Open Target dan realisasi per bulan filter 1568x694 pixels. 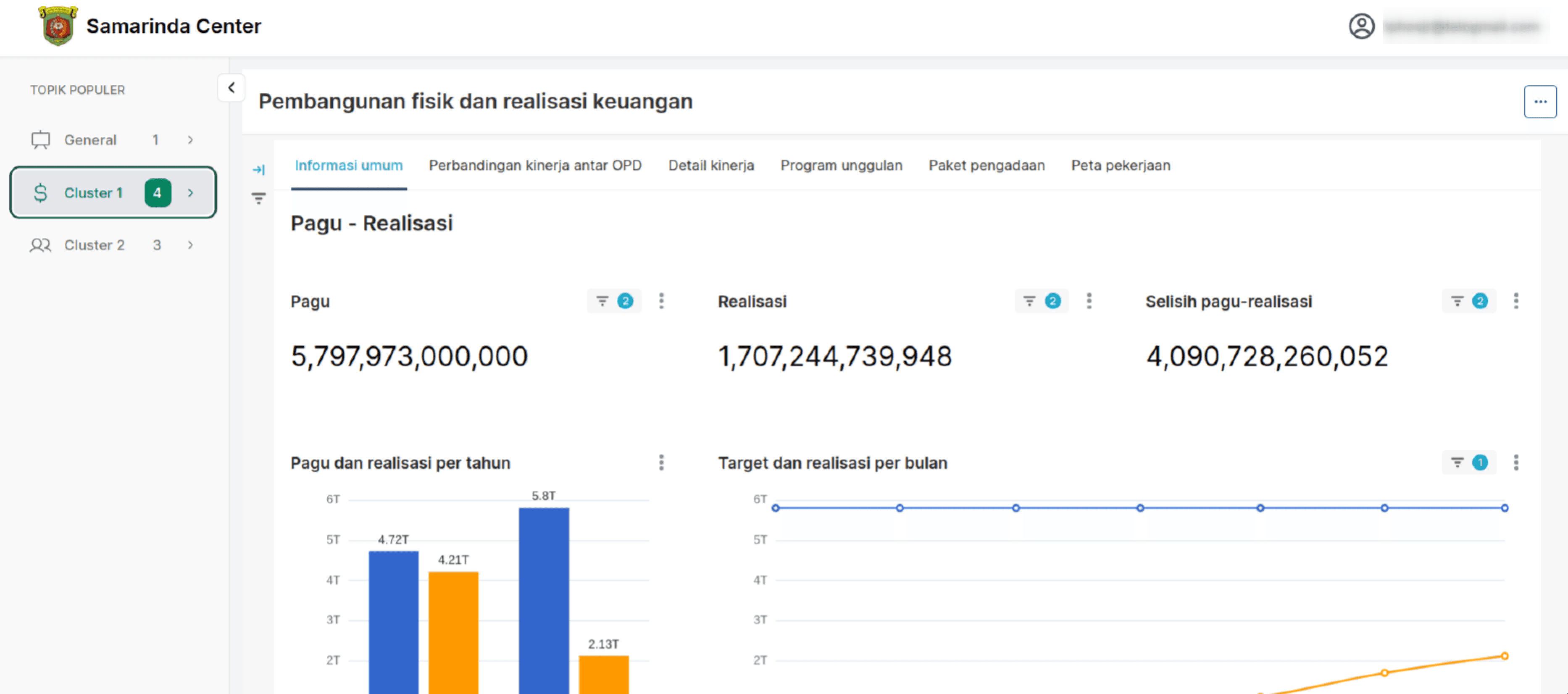pyautogui.click(x=1469, y=463)
